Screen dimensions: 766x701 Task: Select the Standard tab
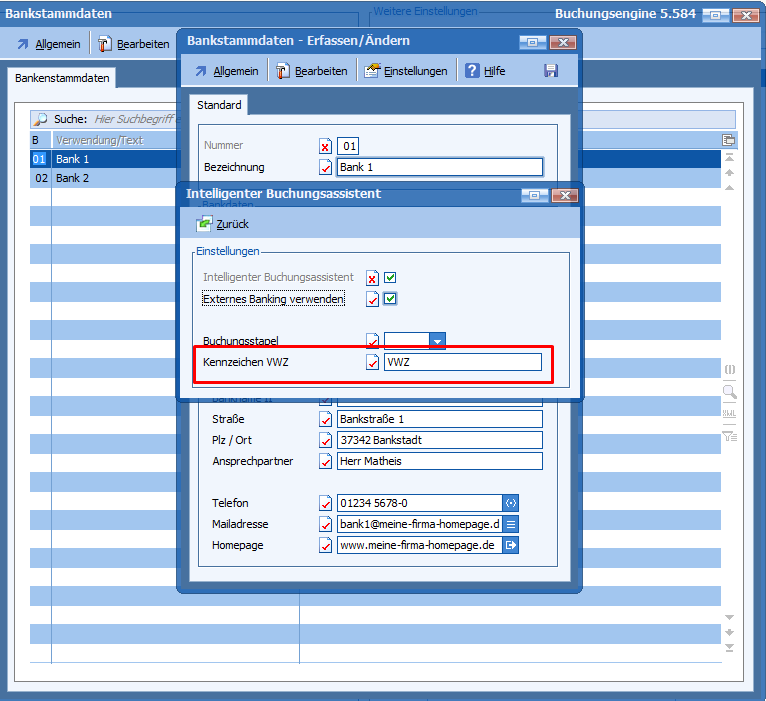pyautogui.click(x=218, y=105)
